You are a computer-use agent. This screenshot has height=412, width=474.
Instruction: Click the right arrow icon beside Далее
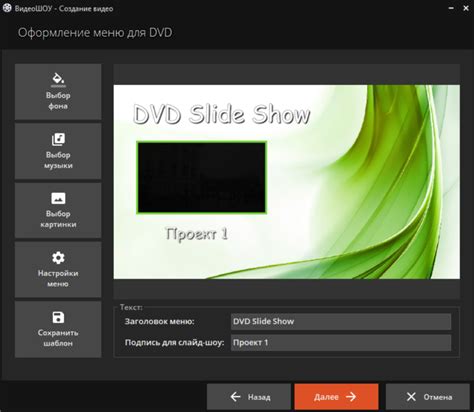pos(351,397)
